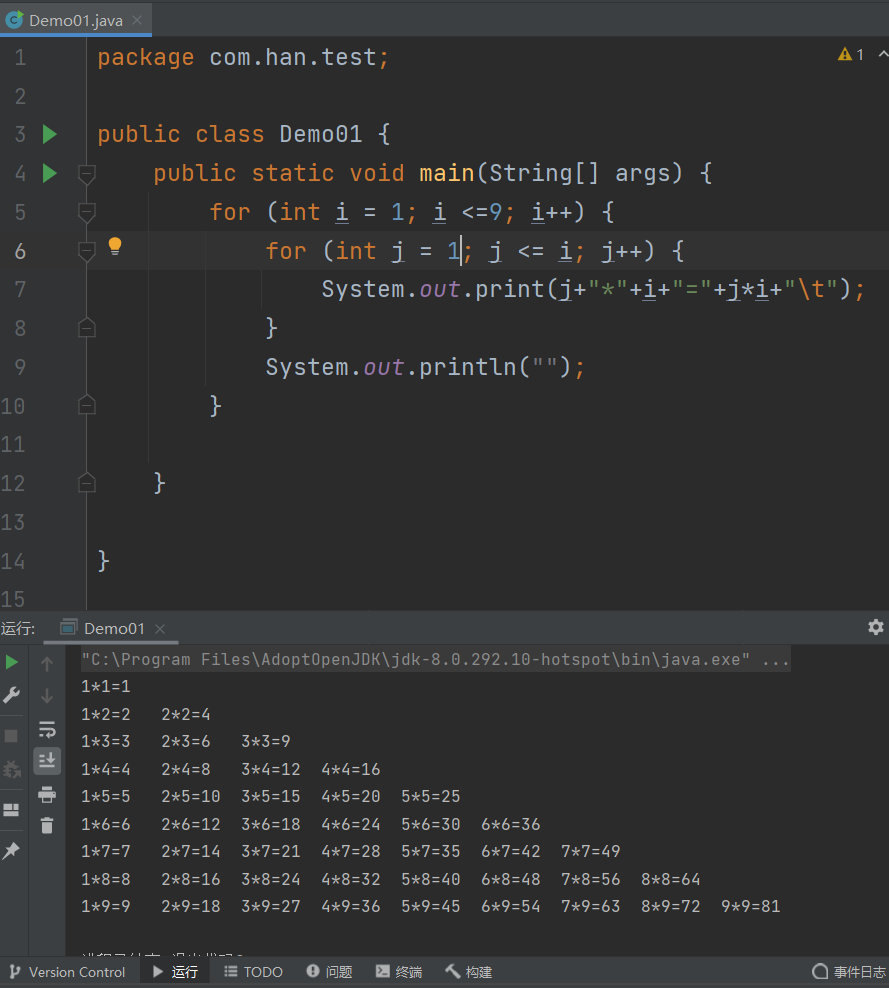Click line number 9 in the gutter

click(x=20, y=367)
